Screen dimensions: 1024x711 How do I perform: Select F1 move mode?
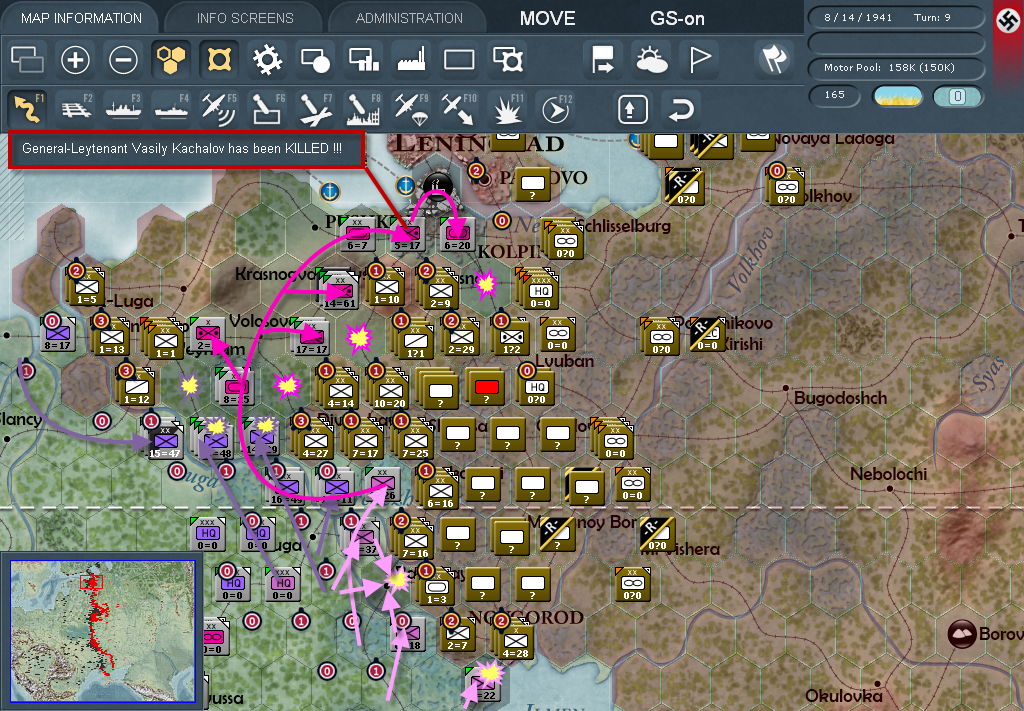pyautogui.click(x=28, y=108)
